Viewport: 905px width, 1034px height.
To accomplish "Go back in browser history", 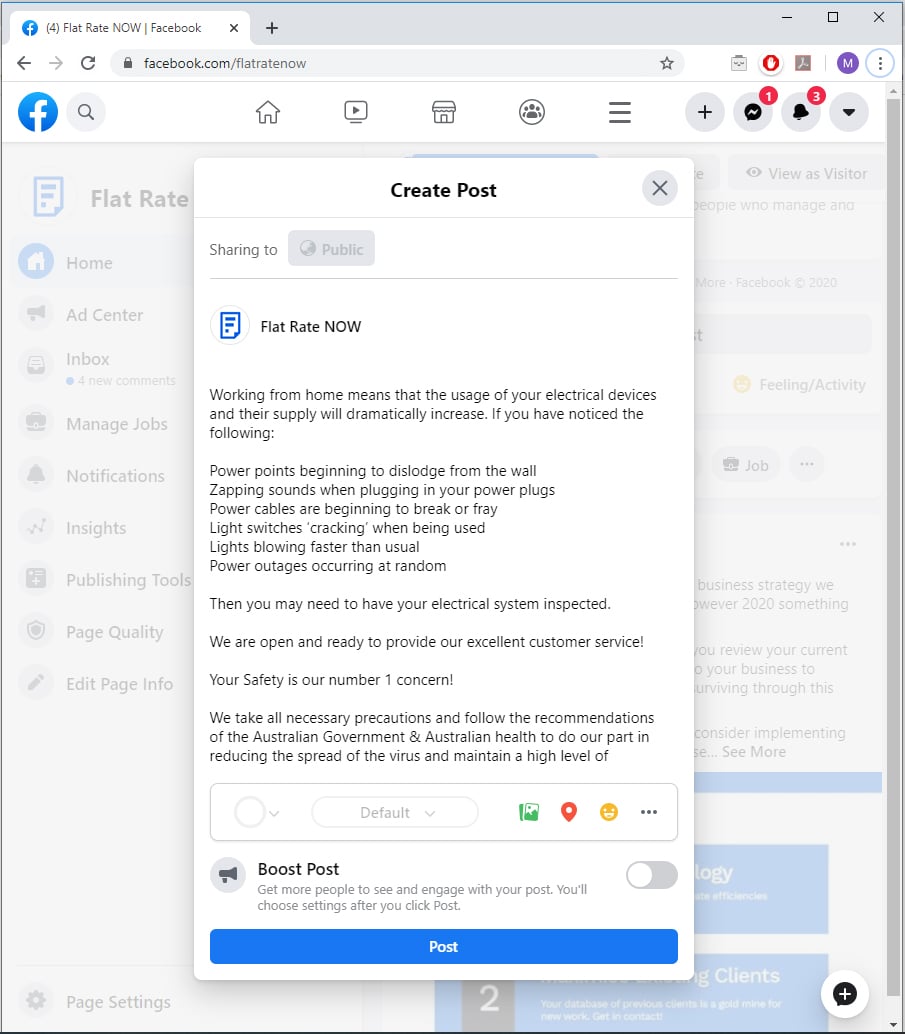I will (24, 63).
